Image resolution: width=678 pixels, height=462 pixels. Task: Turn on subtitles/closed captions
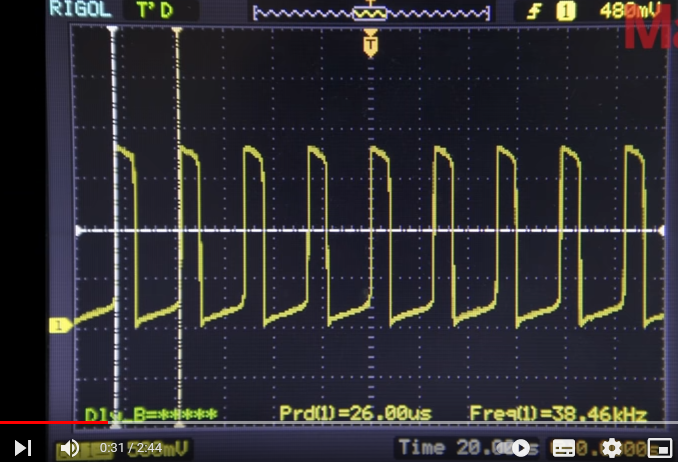564,447
